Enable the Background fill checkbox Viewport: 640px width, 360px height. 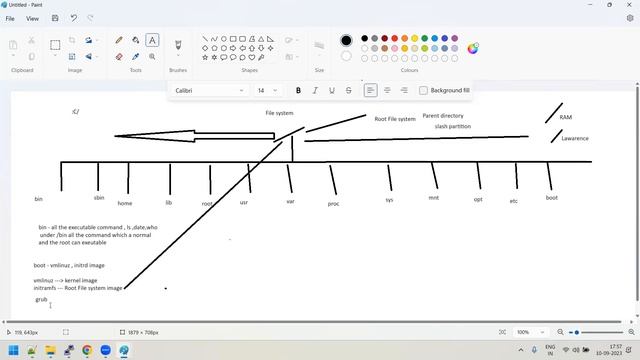(423, 90)
